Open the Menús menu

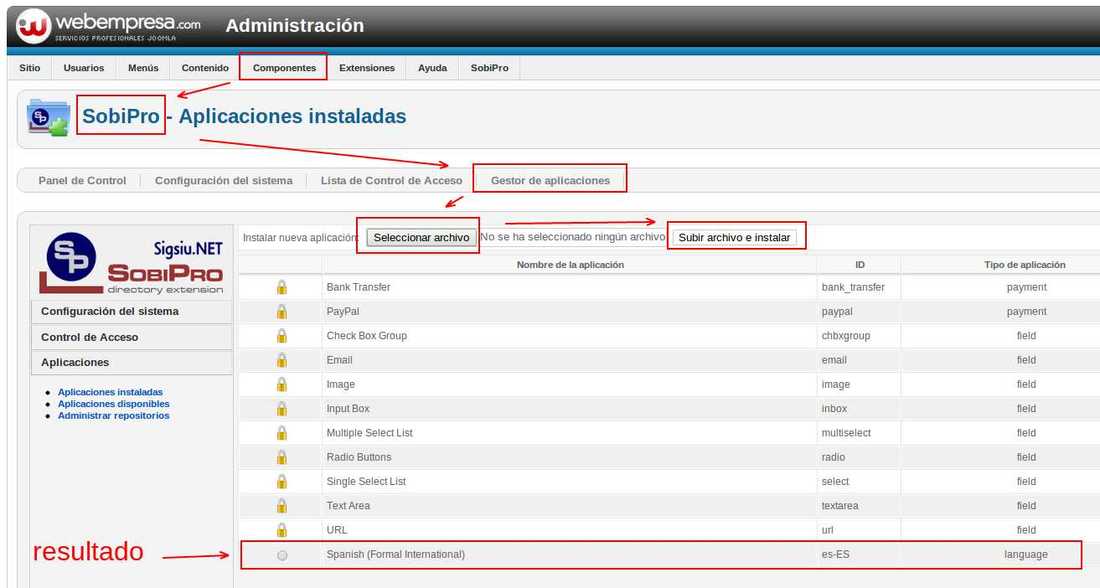pyautogui.click(x=143, y=68)
